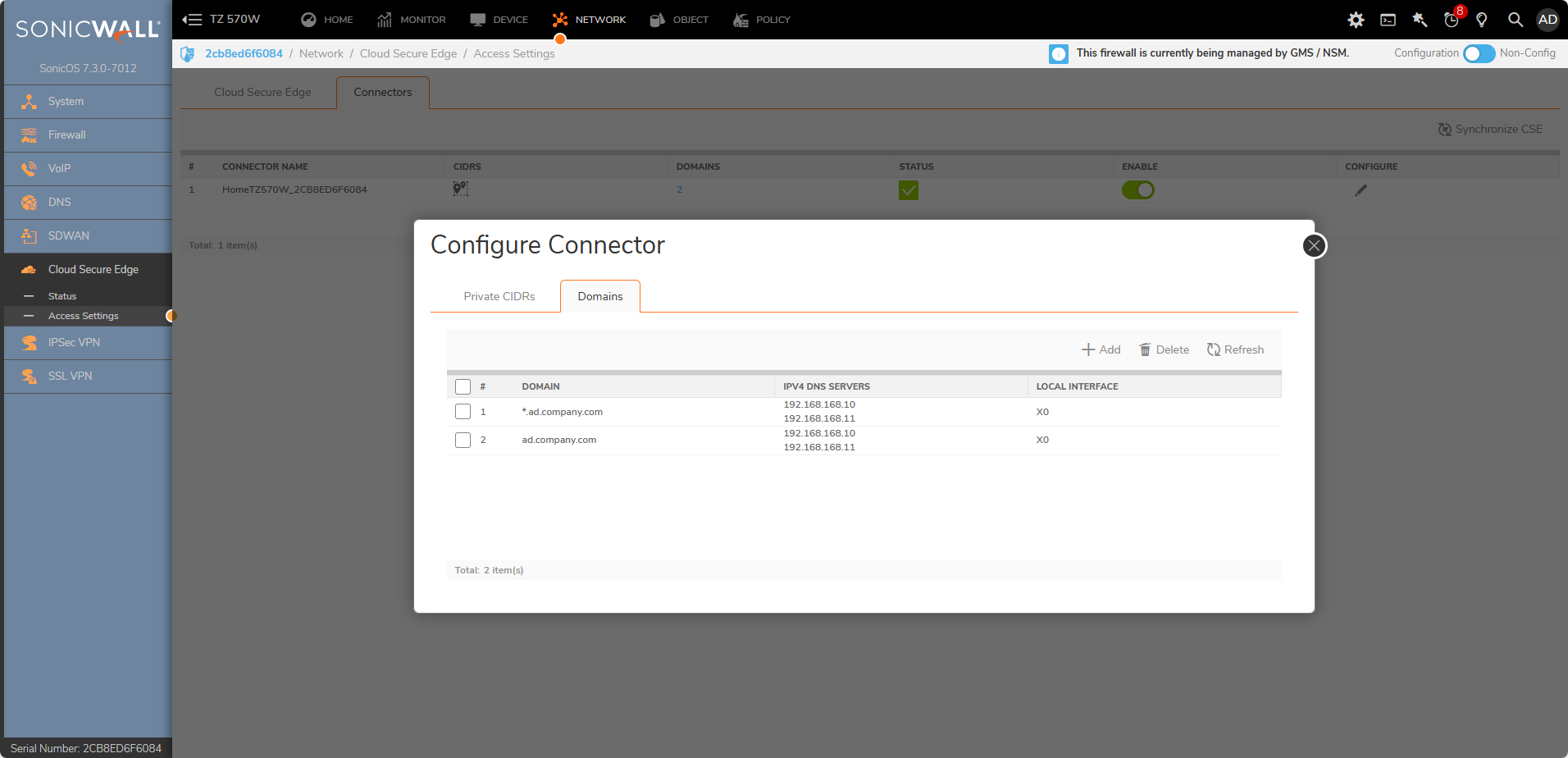Click the lightbulb tips icon

(1482, 20)
